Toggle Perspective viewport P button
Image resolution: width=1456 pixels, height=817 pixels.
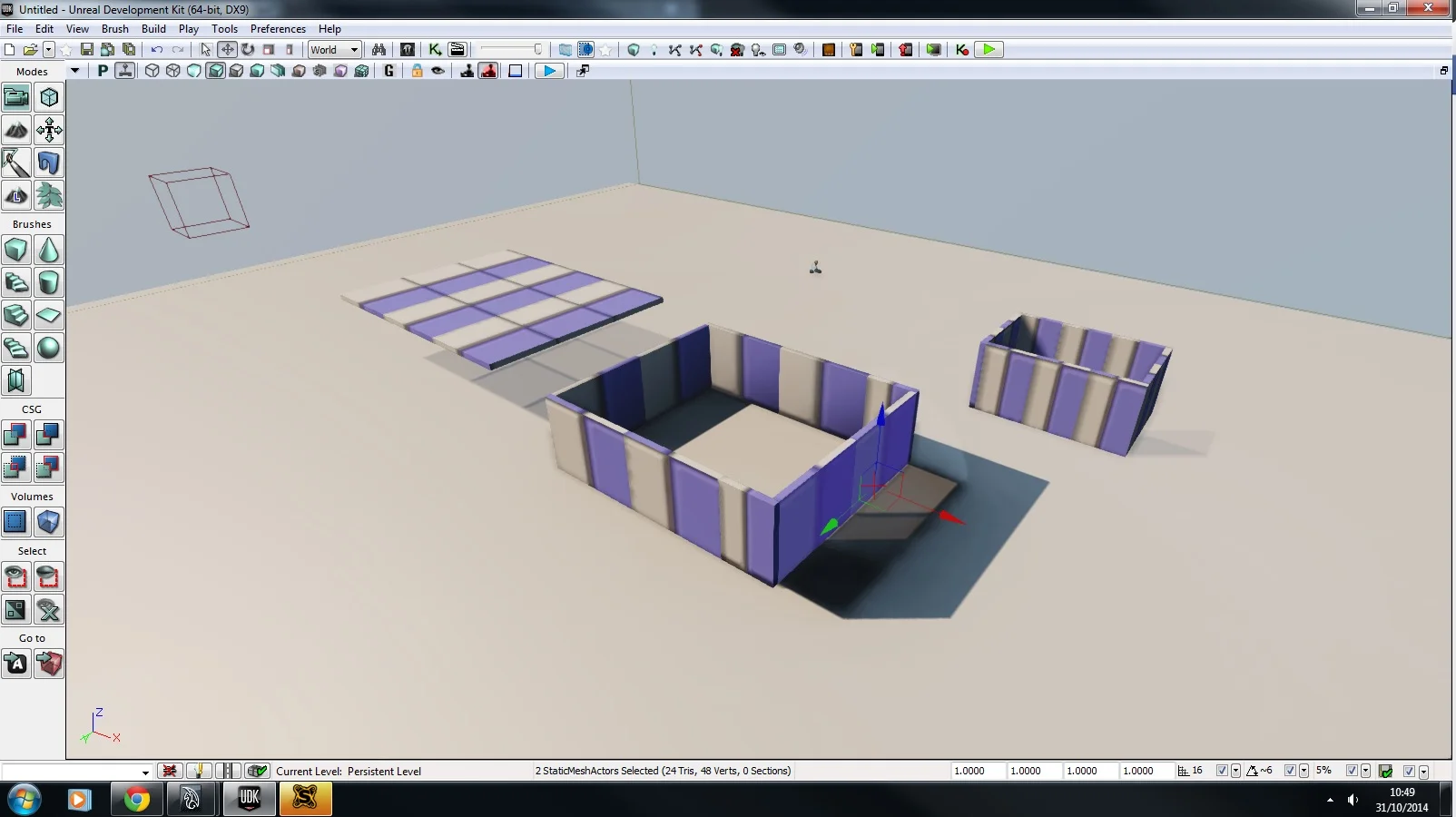[x=103, y=71]
